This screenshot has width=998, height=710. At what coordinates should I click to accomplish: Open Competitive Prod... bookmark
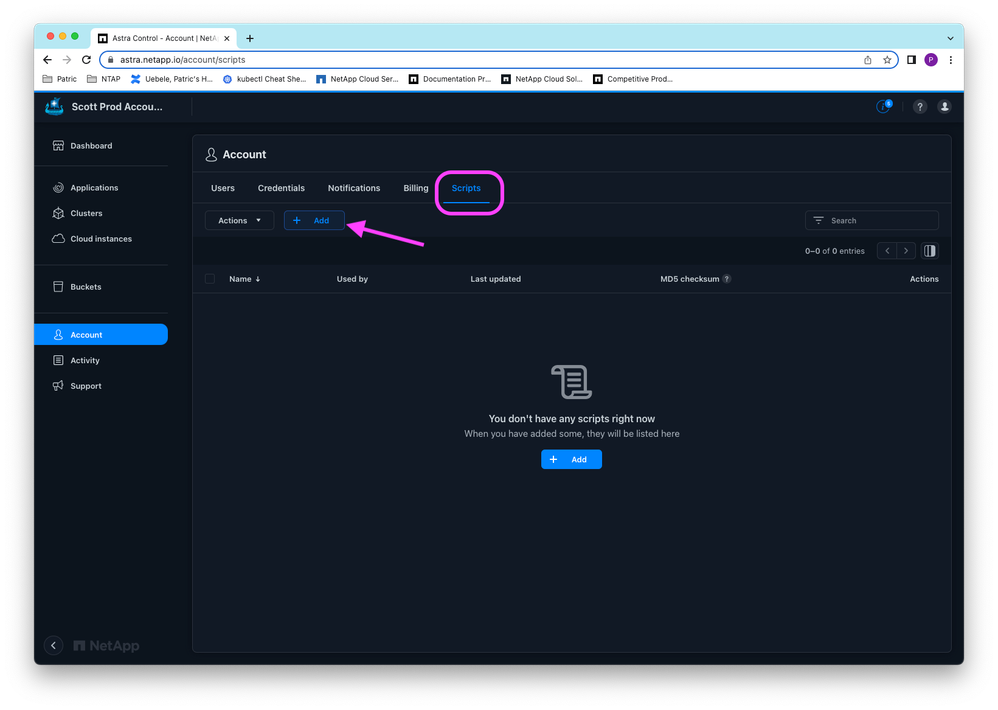point(633,79)
